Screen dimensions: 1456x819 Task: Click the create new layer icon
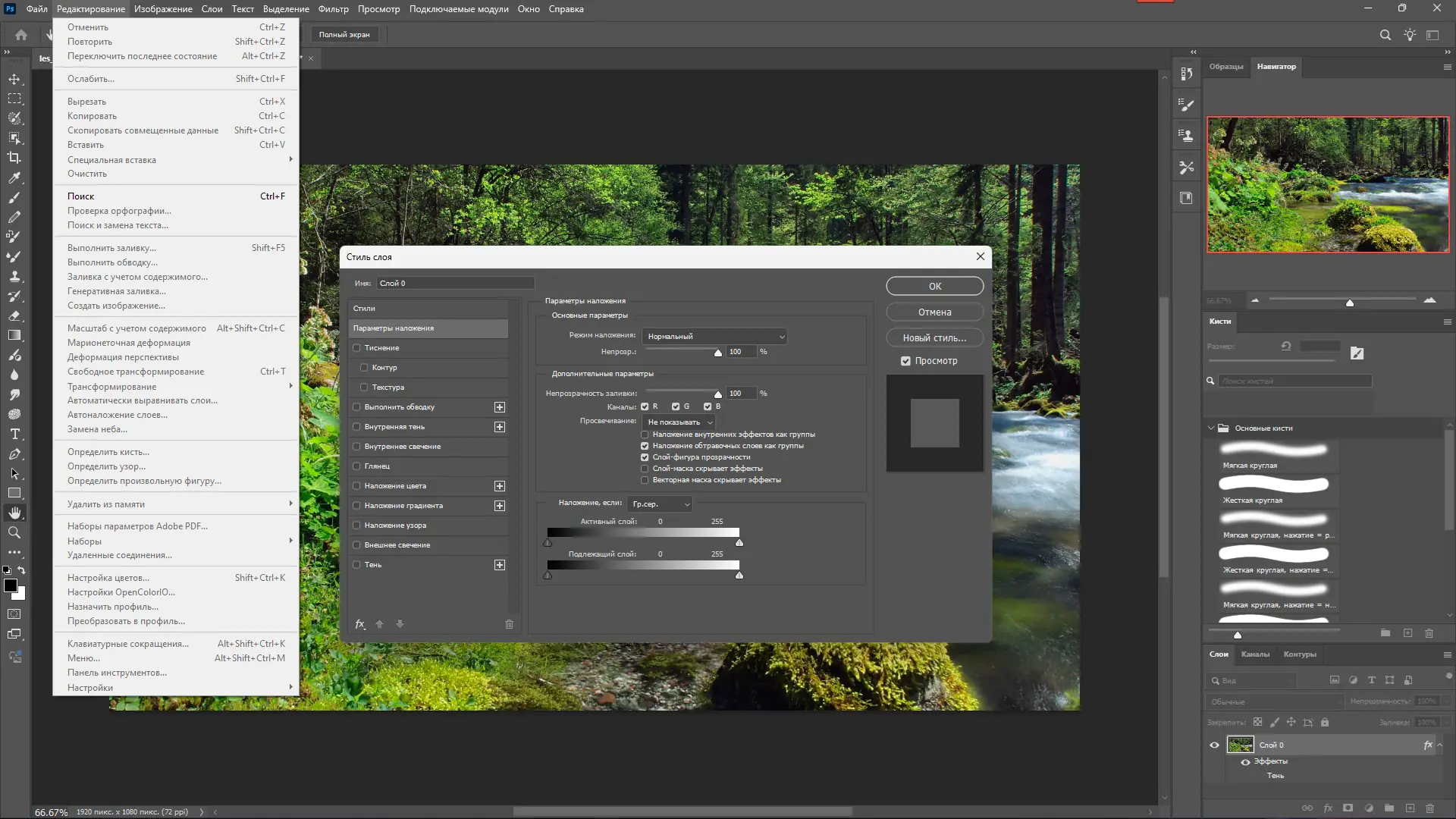1410,808
